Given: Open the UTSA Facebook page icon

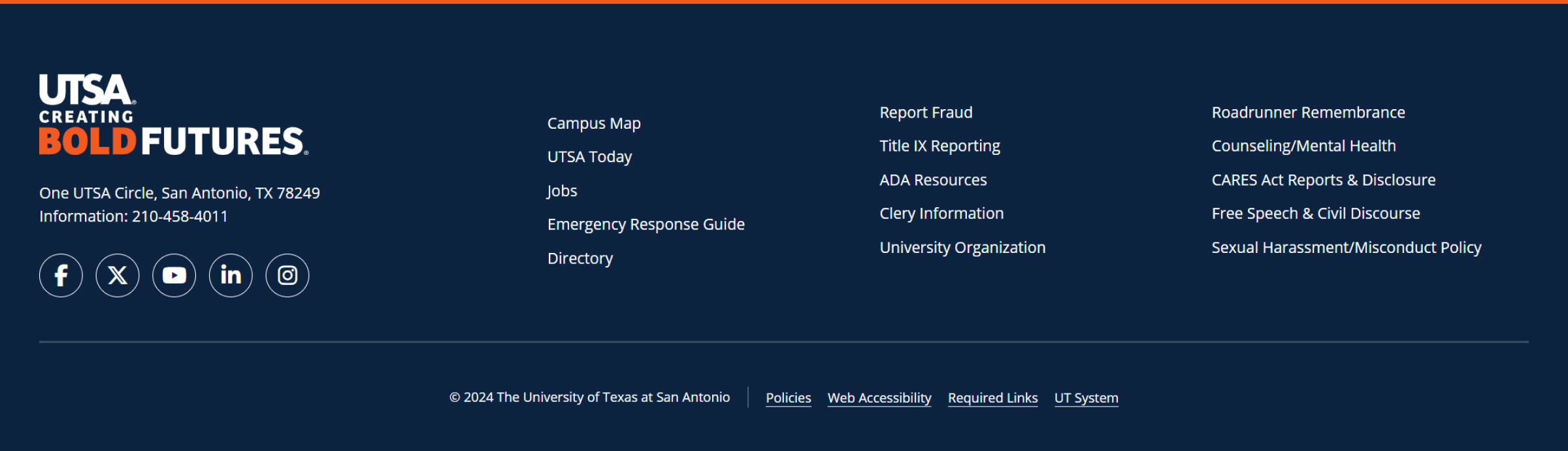Looking at the screenshot, I should [61, 275].
